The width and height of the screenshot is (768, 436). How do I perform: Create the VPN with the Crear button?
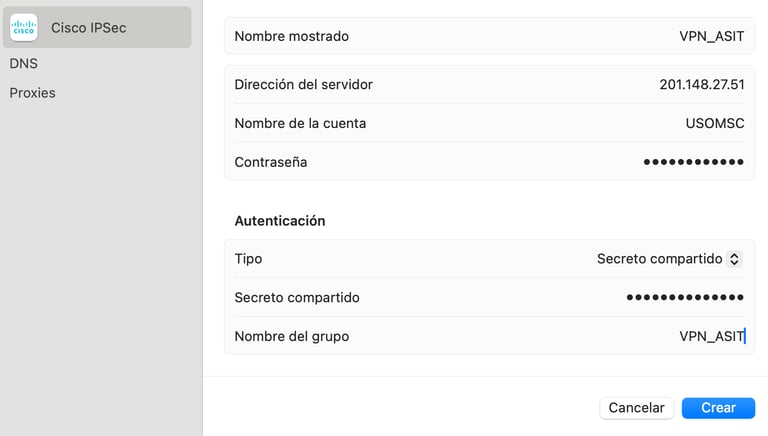[718, 408]
